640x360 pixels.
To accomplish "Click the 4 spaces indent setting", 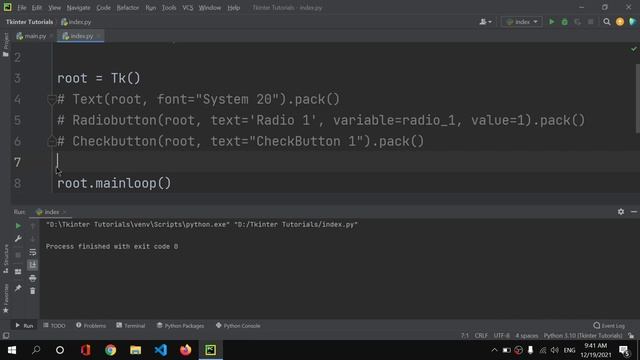I will (527, 336).
